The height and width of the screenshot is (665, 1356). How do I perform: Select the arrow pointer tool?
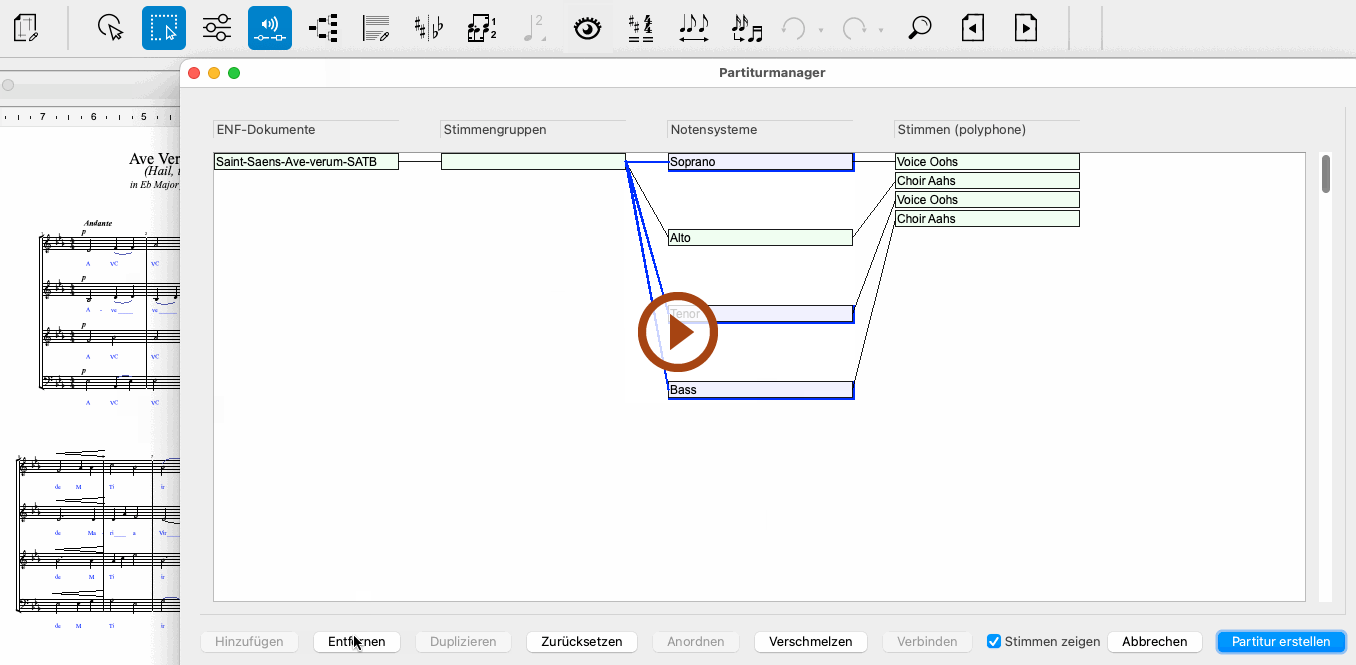[x=111, y=27]
